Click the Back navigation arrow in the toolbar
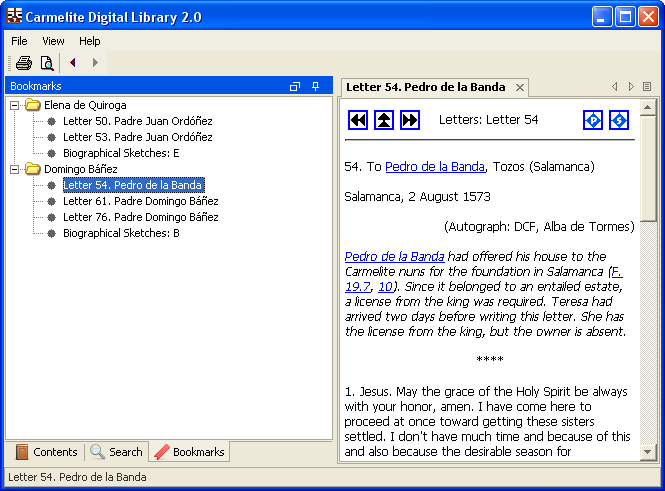Screen dimensions: 665x491 73,63
